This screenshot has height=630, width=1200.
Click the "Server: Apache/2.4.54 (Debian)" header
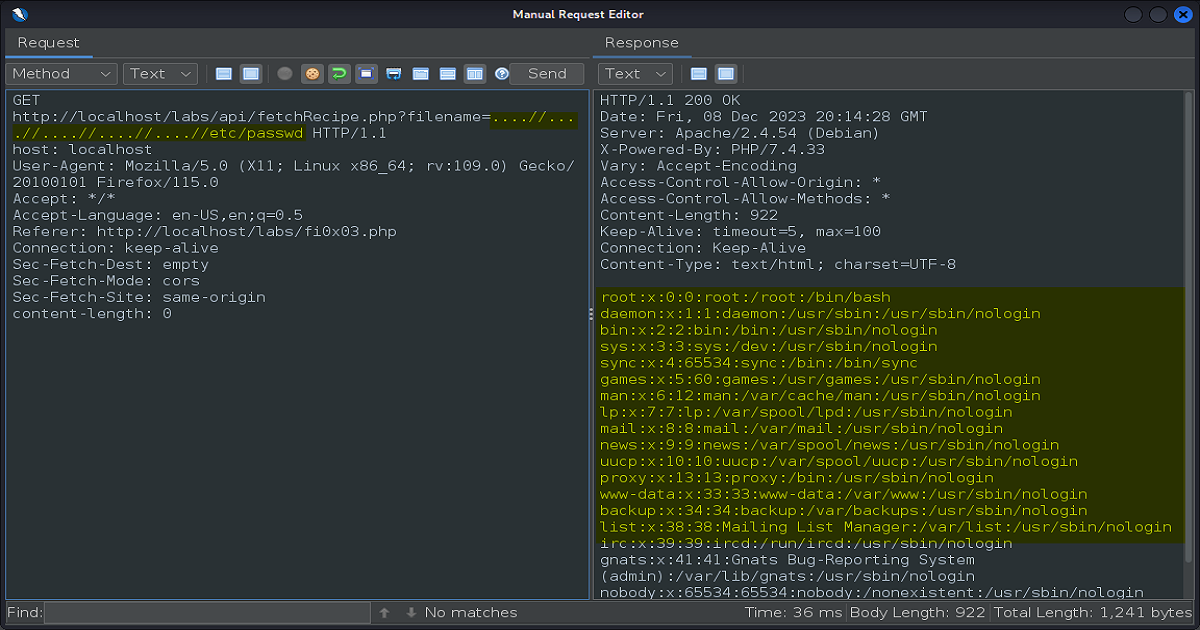coord(740,133)
